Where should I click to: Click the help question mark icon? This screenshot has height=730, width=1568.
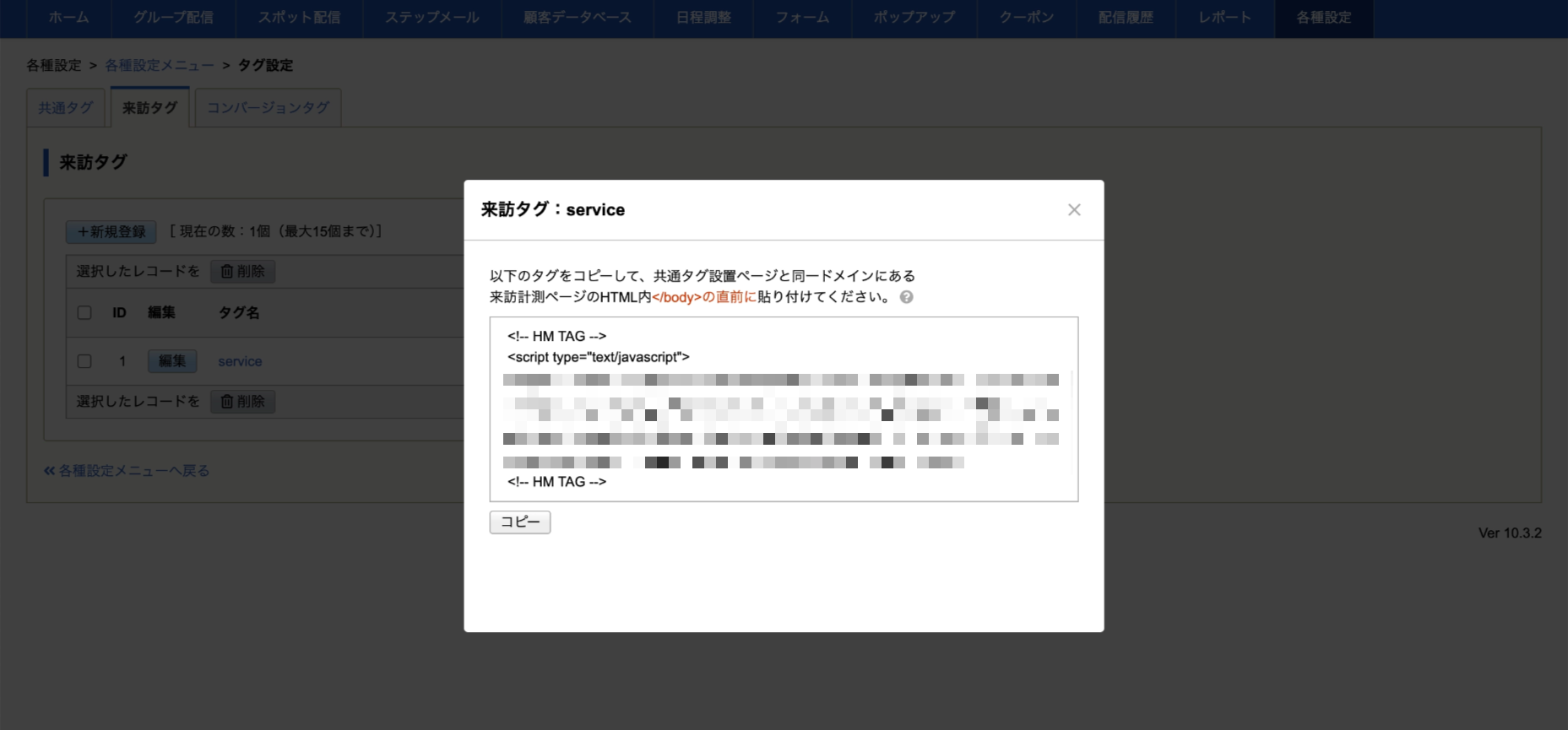[906, 297]
